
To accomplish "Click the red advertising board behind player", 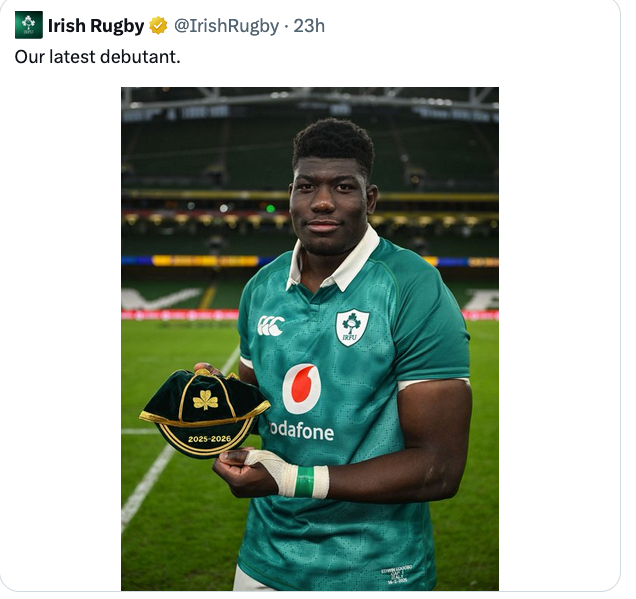I will coord(180,315).
